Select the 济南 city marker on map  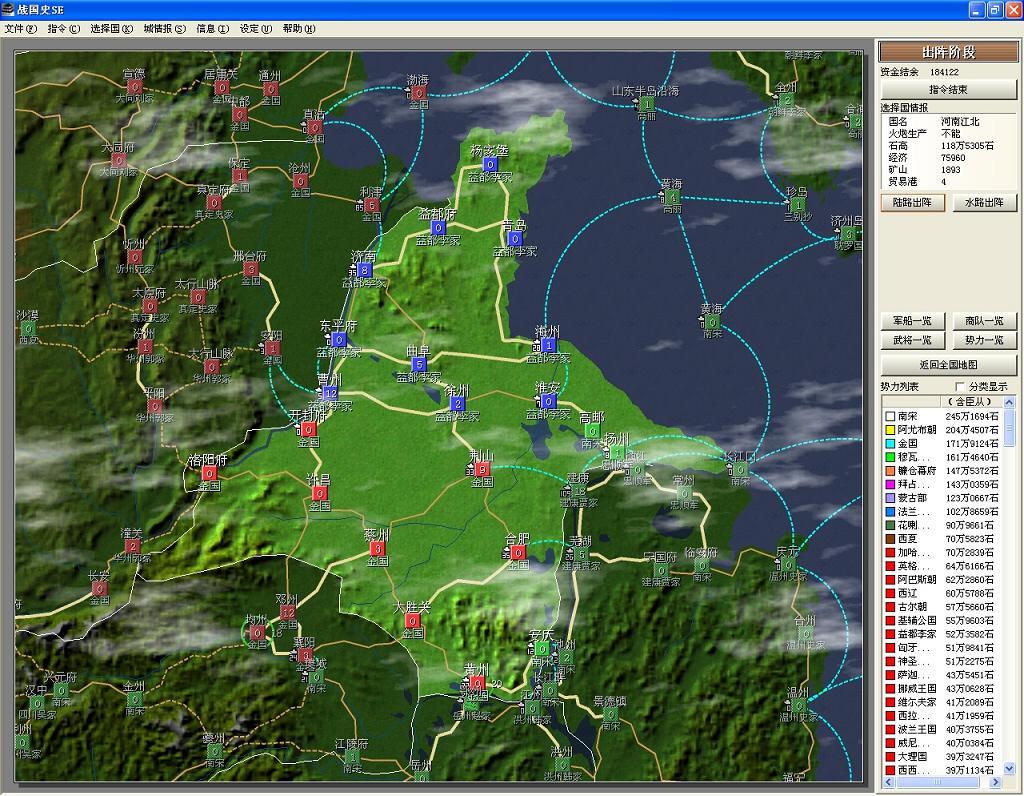coord(364,270)
